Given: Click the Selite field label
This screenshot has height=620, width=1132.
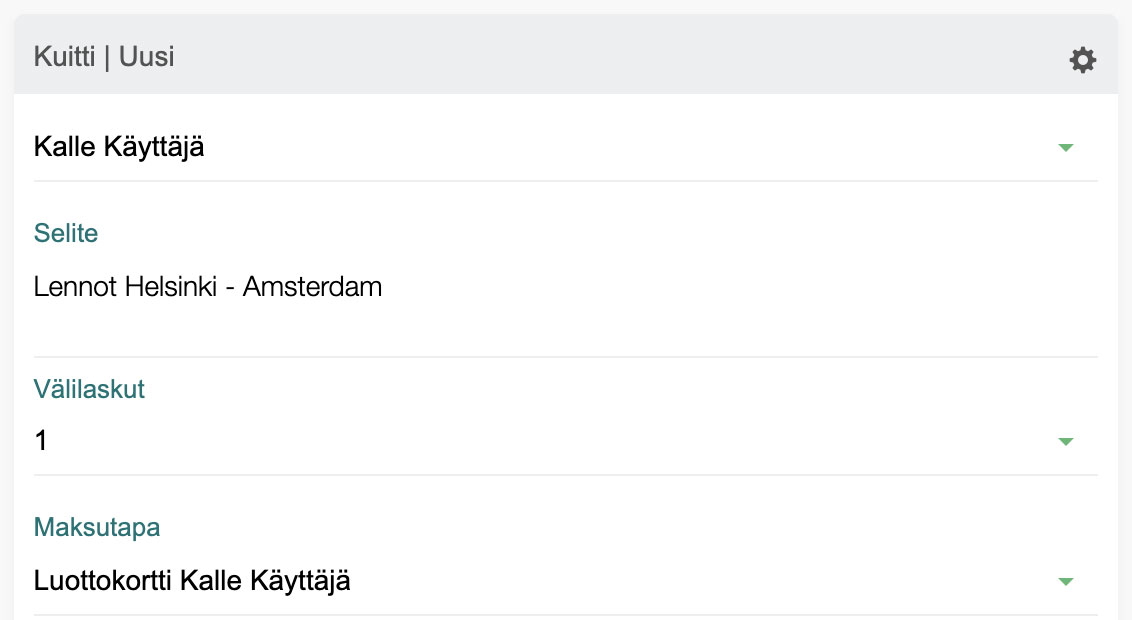Looking at the screenshot, I should point(66,234).
